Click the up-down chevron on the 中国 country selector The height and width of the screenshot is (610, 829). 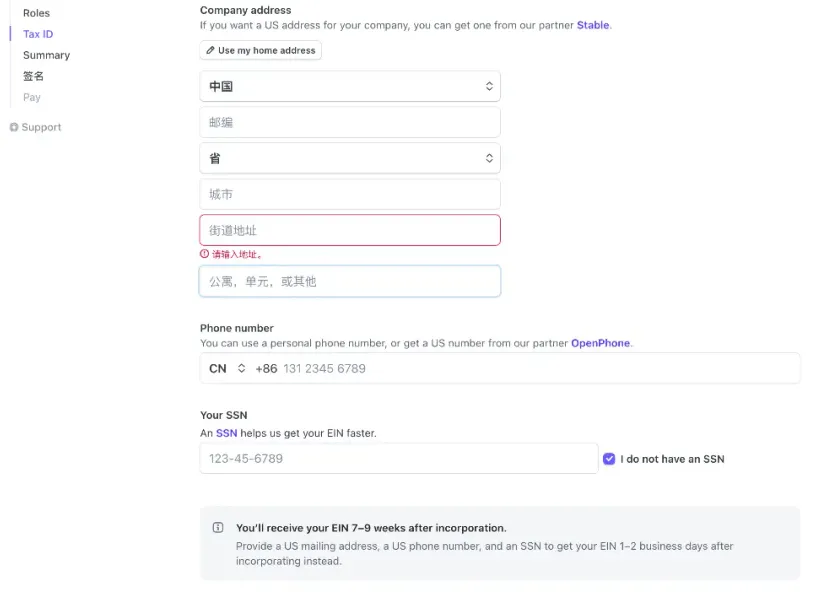[x=489, y=86]
